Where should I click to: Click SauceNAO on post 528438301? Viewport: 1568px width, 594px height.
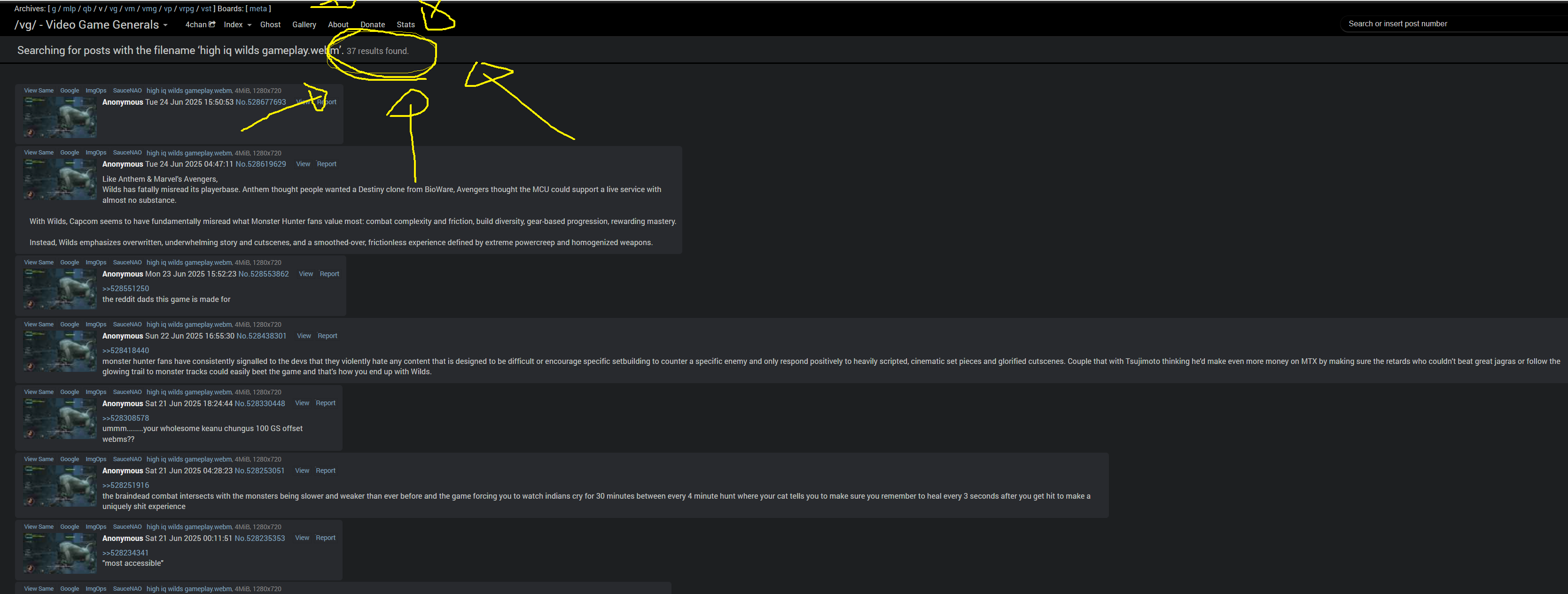(x=127, y=324)
